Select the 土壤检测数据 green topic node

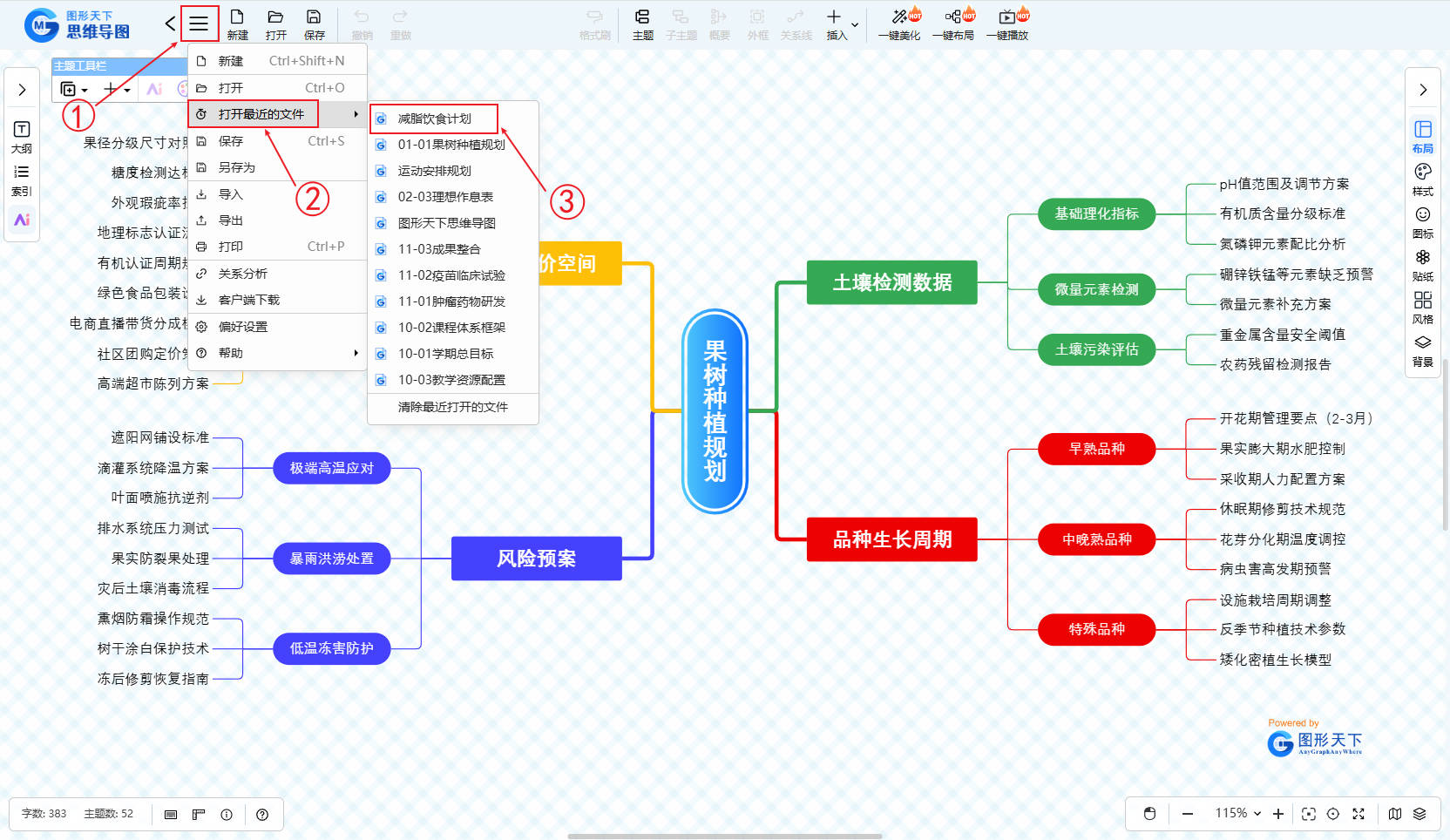pos(891,282)
